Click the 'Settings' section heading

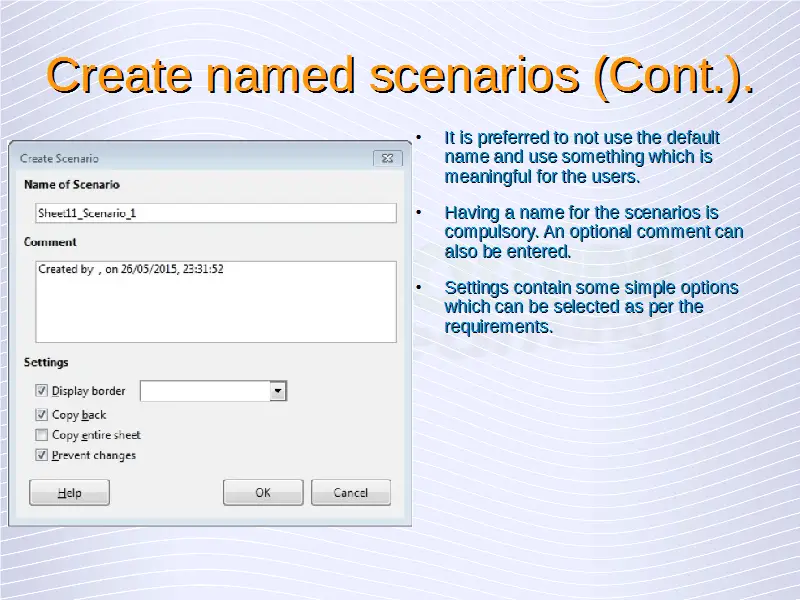46,362
